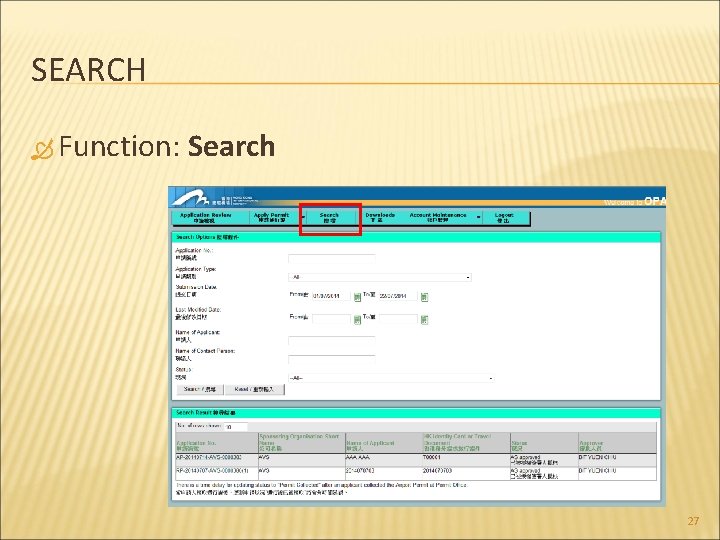The image size is (720, 540).
Task: Open Submission Date From calendar picker
Action: pyautogui.click(x=358, y=297)
